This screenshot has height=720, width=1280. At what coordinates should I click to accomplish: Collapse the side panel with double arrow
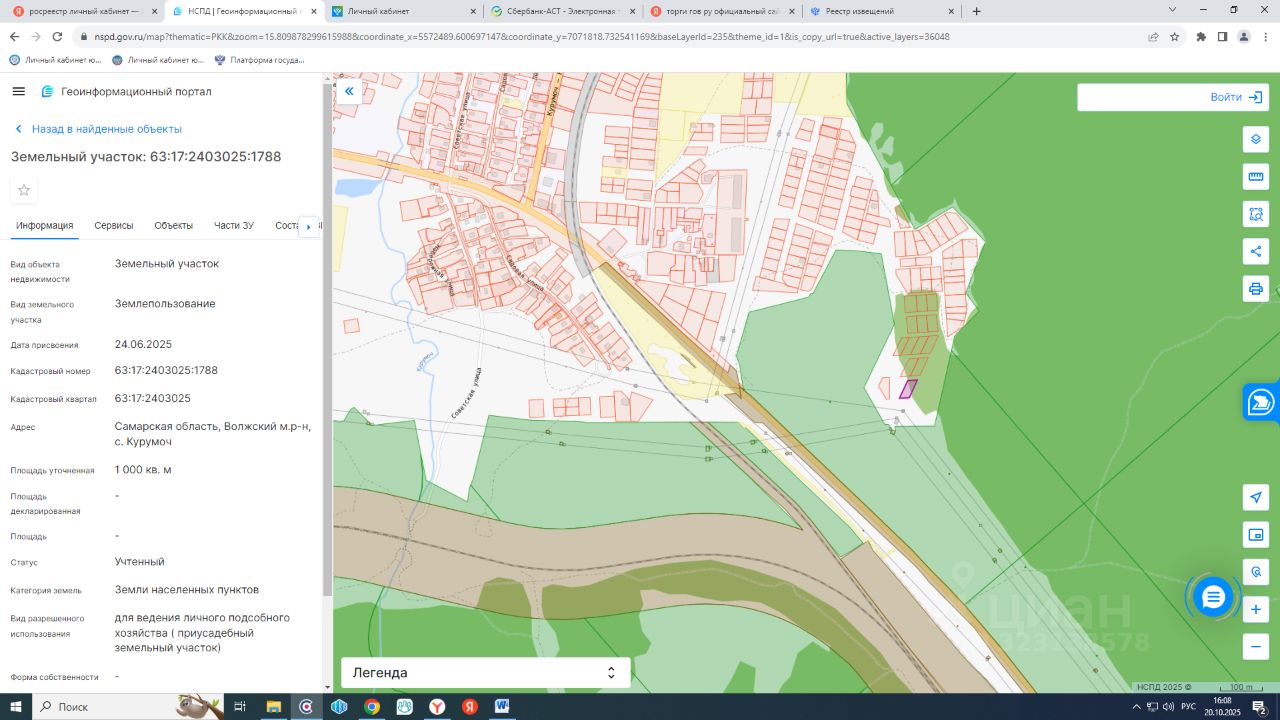[349, 92]
